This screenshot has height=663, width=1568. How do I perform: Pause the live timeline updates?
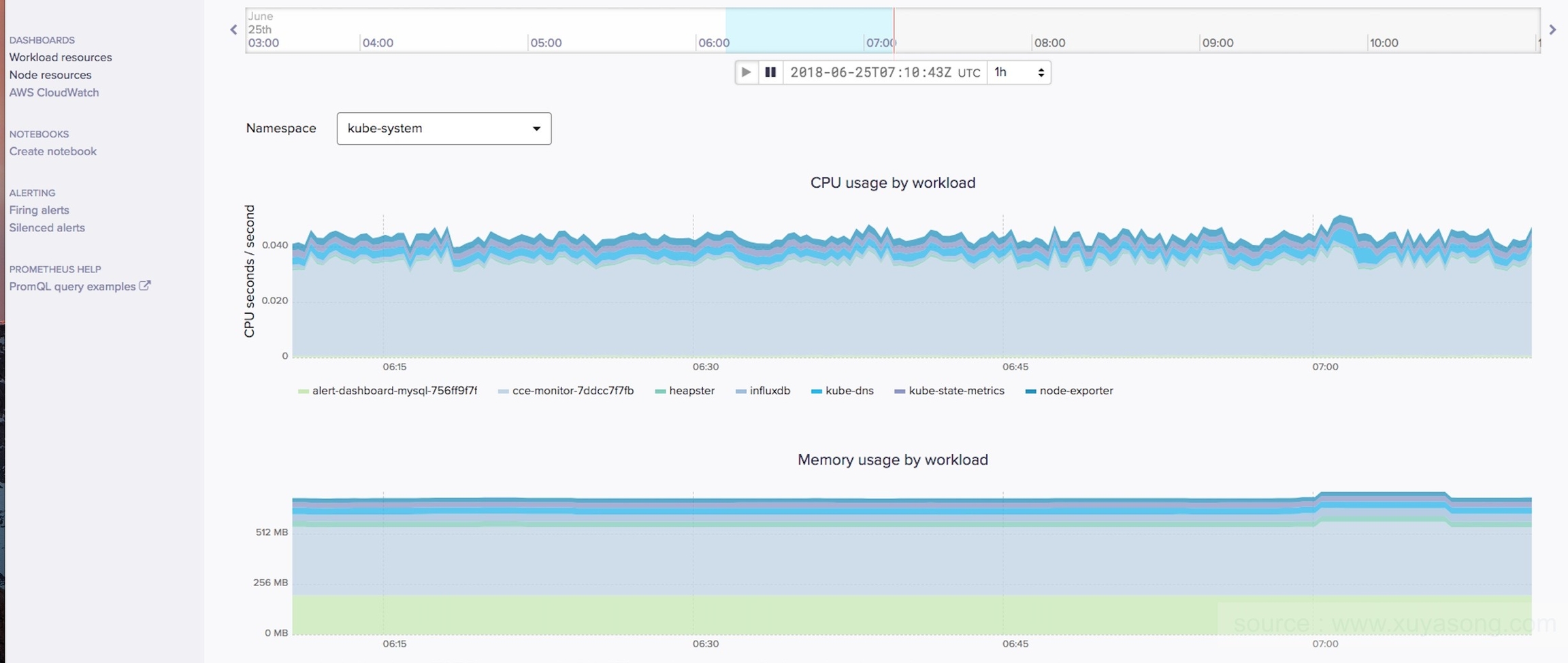point(770,72)
